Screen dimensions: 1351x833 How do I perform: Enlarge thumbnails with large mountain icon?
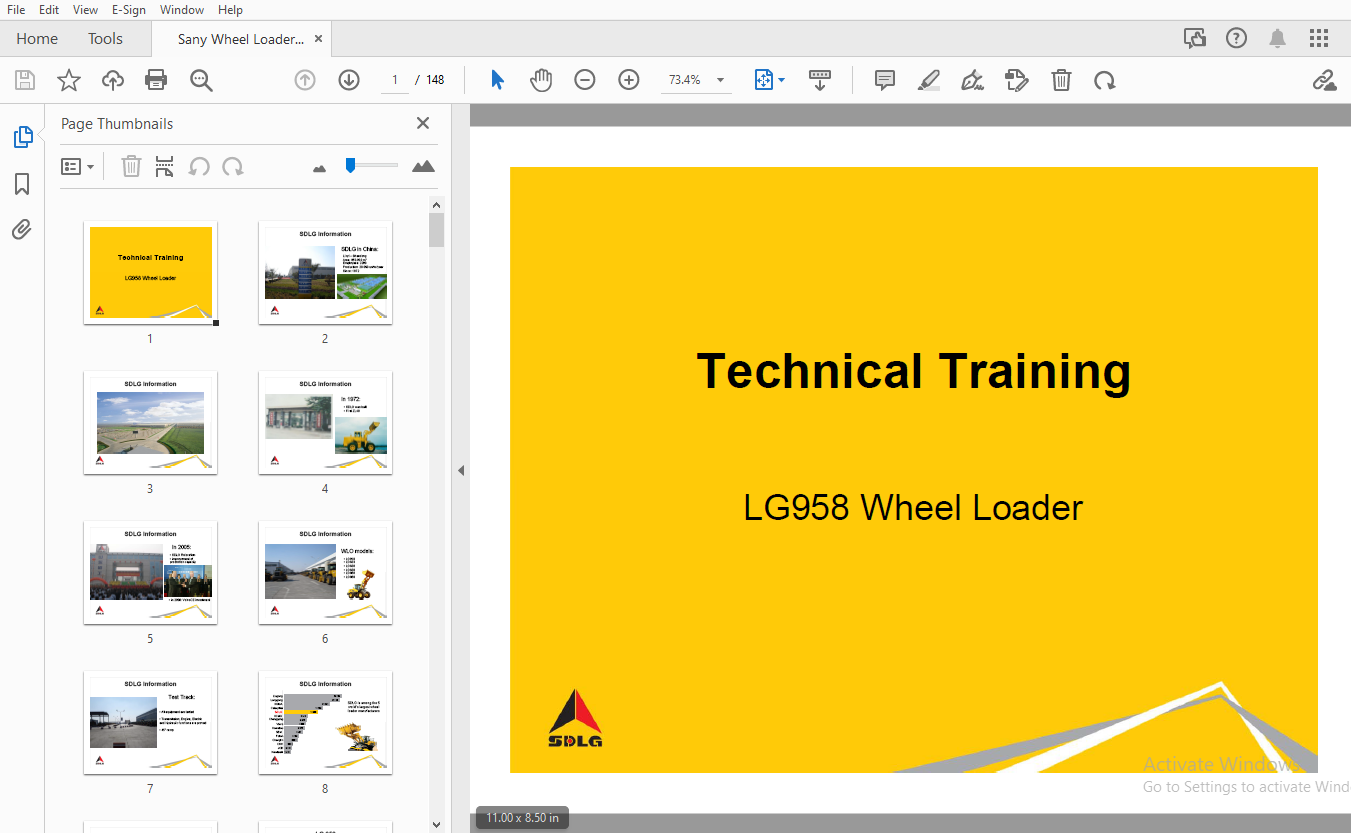pyautogui.click(x=423, y=166)
